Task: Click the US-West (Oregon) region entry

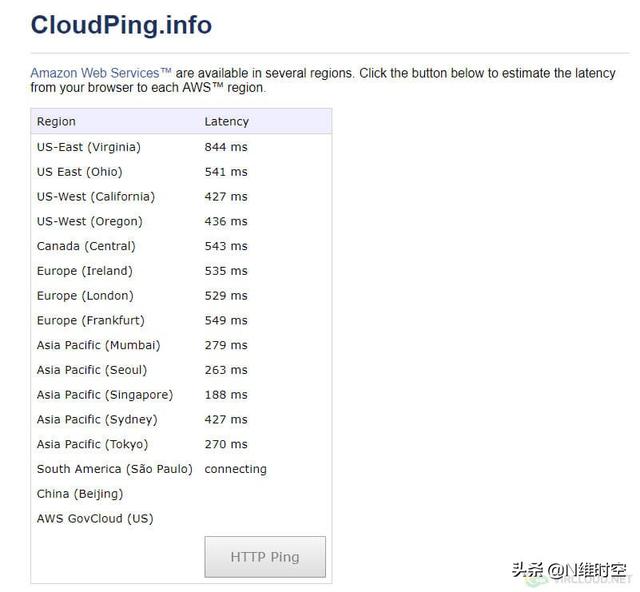Action: click(89, 222)
